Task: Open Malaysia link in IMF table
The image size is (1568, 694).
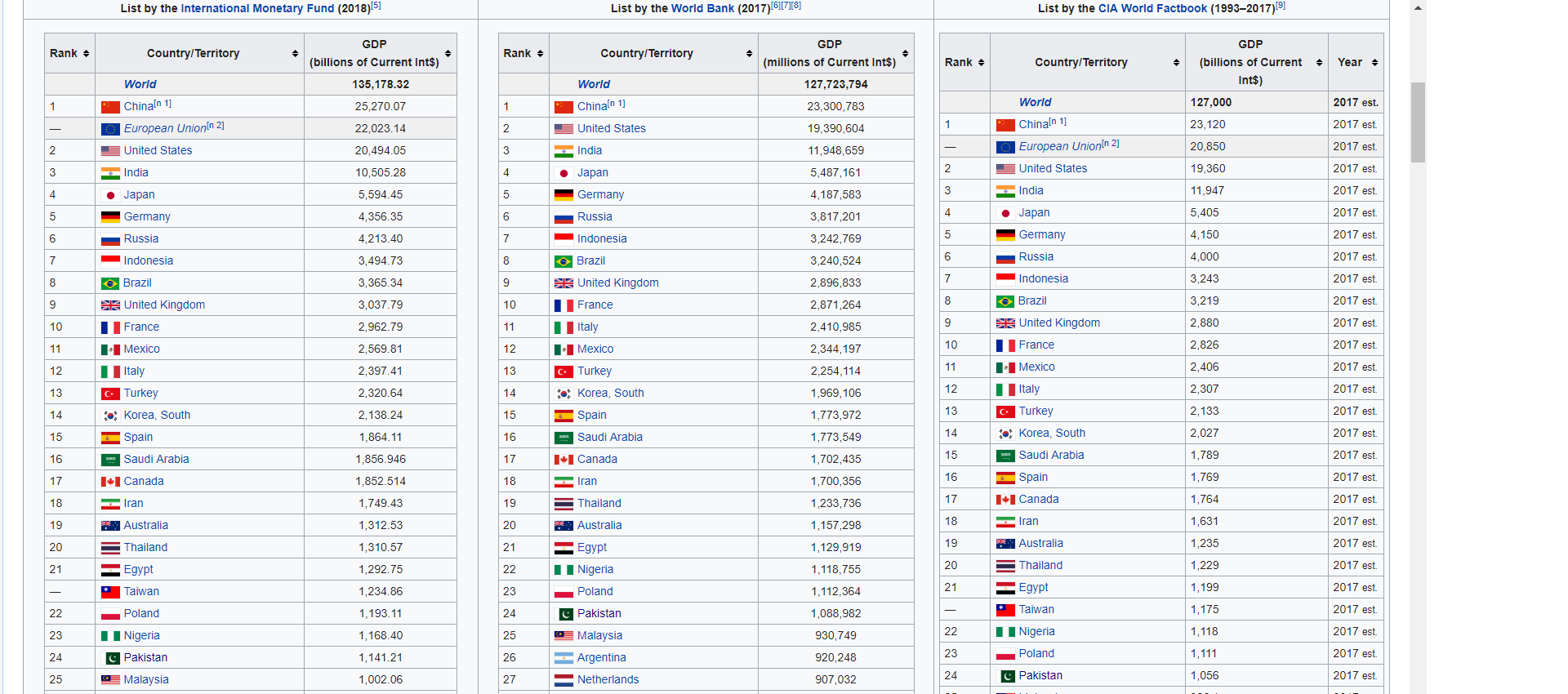Action: click(146, 679)
